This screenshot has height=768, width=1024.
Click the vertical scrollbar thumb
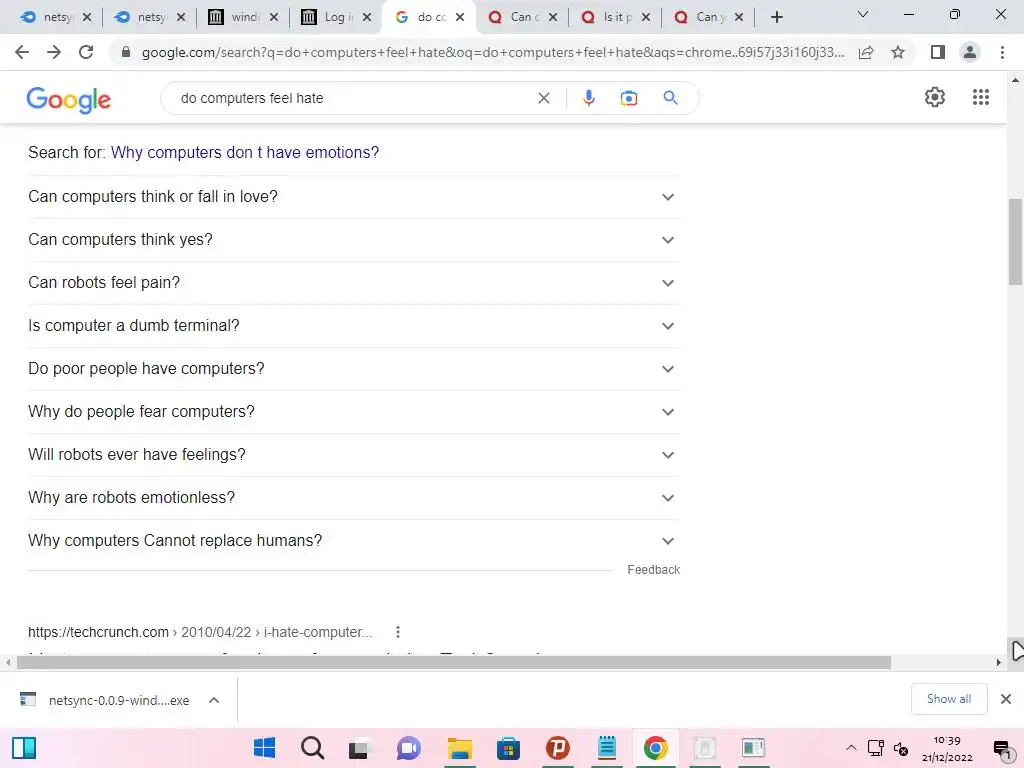[1015, 242]
